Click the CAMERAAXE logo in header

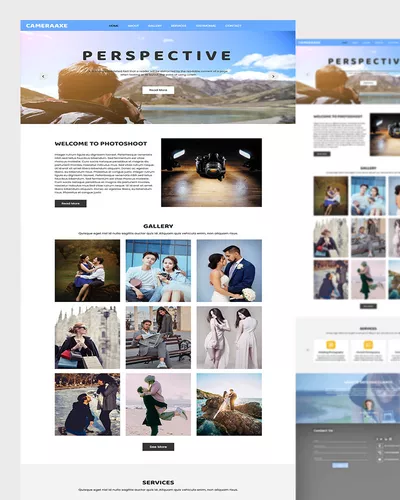pyautogui.click(x=47, y=26)
